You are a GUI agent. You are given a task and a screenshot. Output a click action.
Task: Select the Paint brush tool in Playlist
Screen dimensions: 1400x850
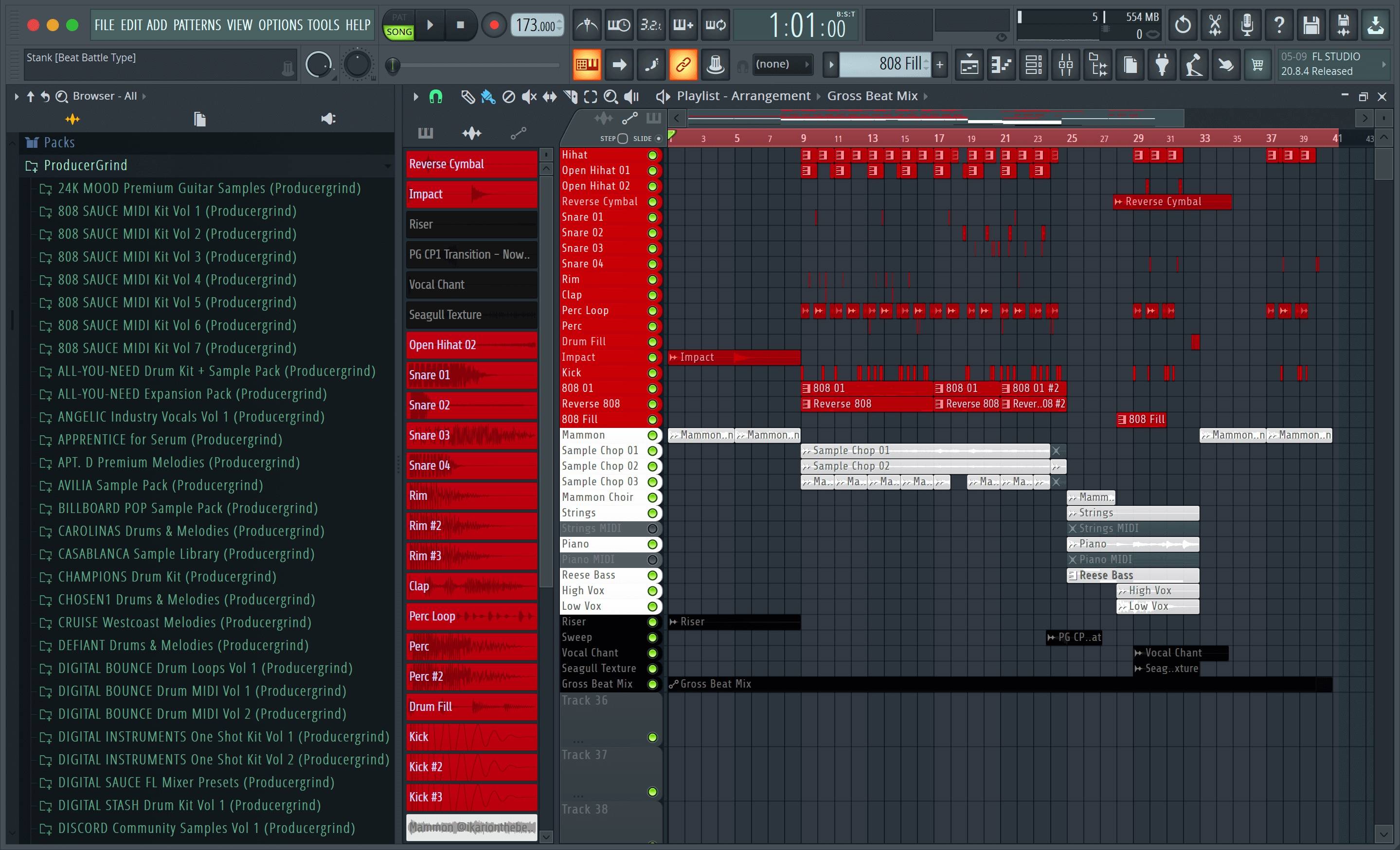487,97
